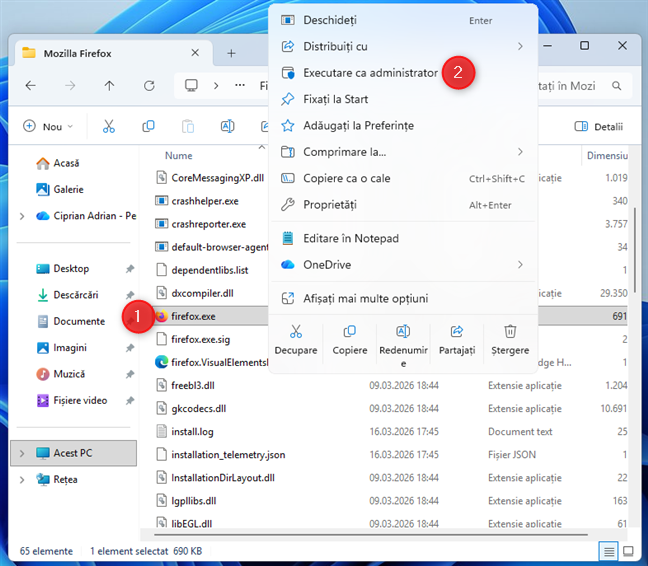Select CoreMessagingXP.dll file
Screen dimensions: 648x566
coord(210,178)
